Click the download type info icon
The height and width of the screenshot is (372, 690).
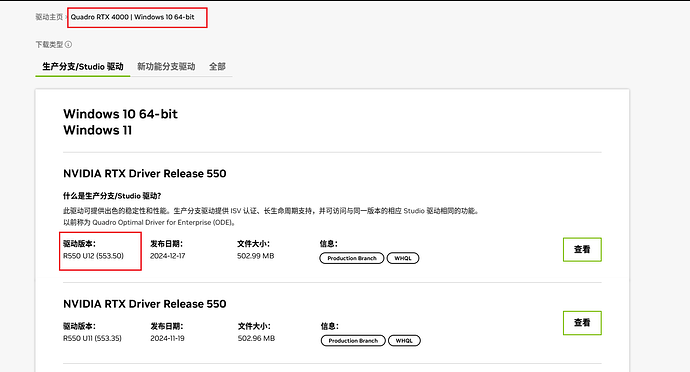click(x=68, y=44)
